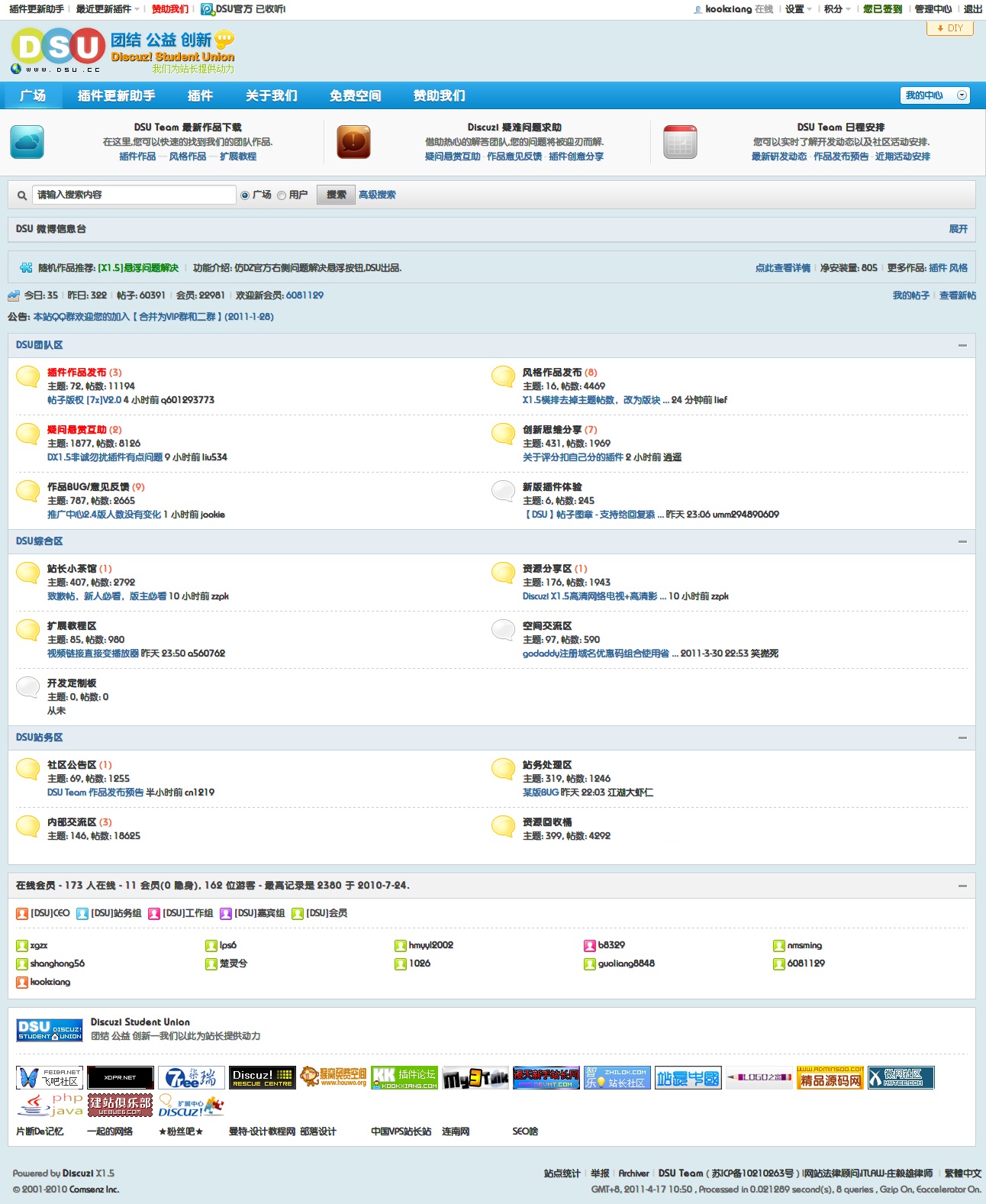986x1204 pixels.
Task: Open the 高级搜索 link
Action: 377,195
